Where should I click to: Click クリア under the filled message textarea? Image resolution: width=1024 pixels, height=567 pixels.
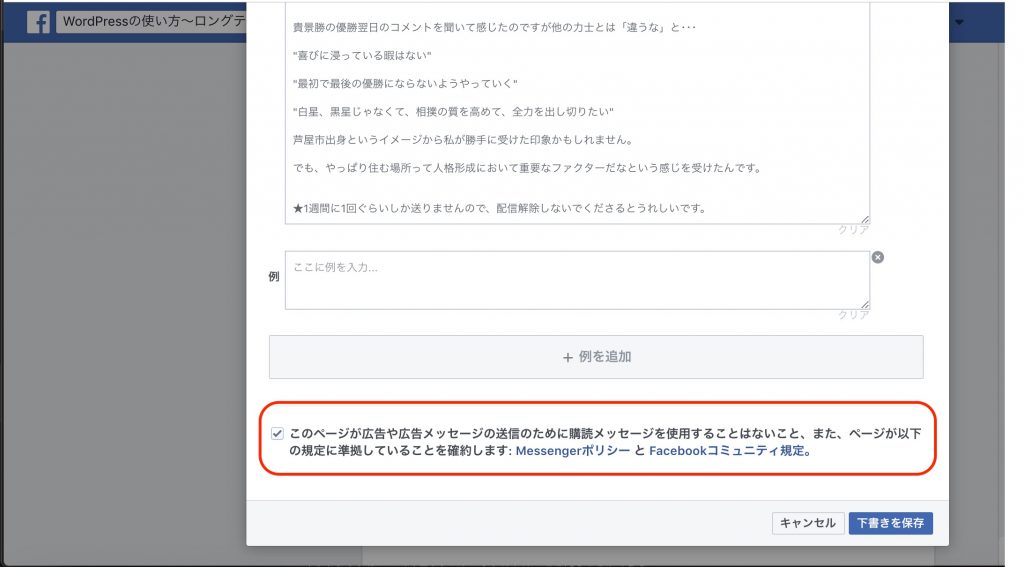pyautogui.click(x=854, y=230)
